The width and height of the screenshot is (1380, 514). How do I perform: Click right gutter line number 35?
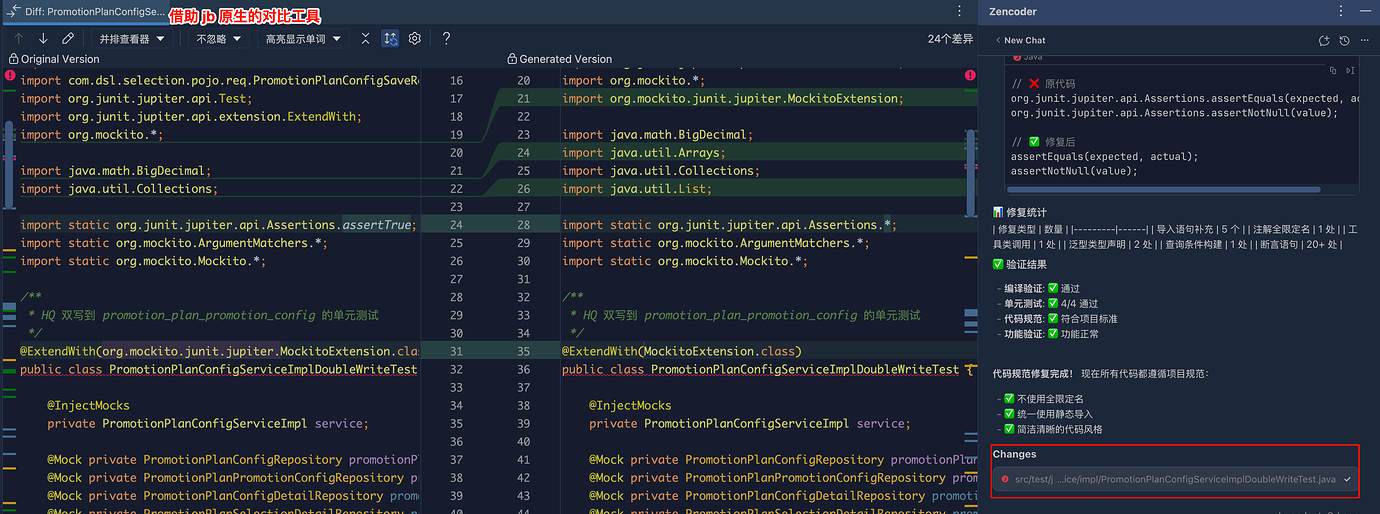pyautogui.click(x=523, y=351)
